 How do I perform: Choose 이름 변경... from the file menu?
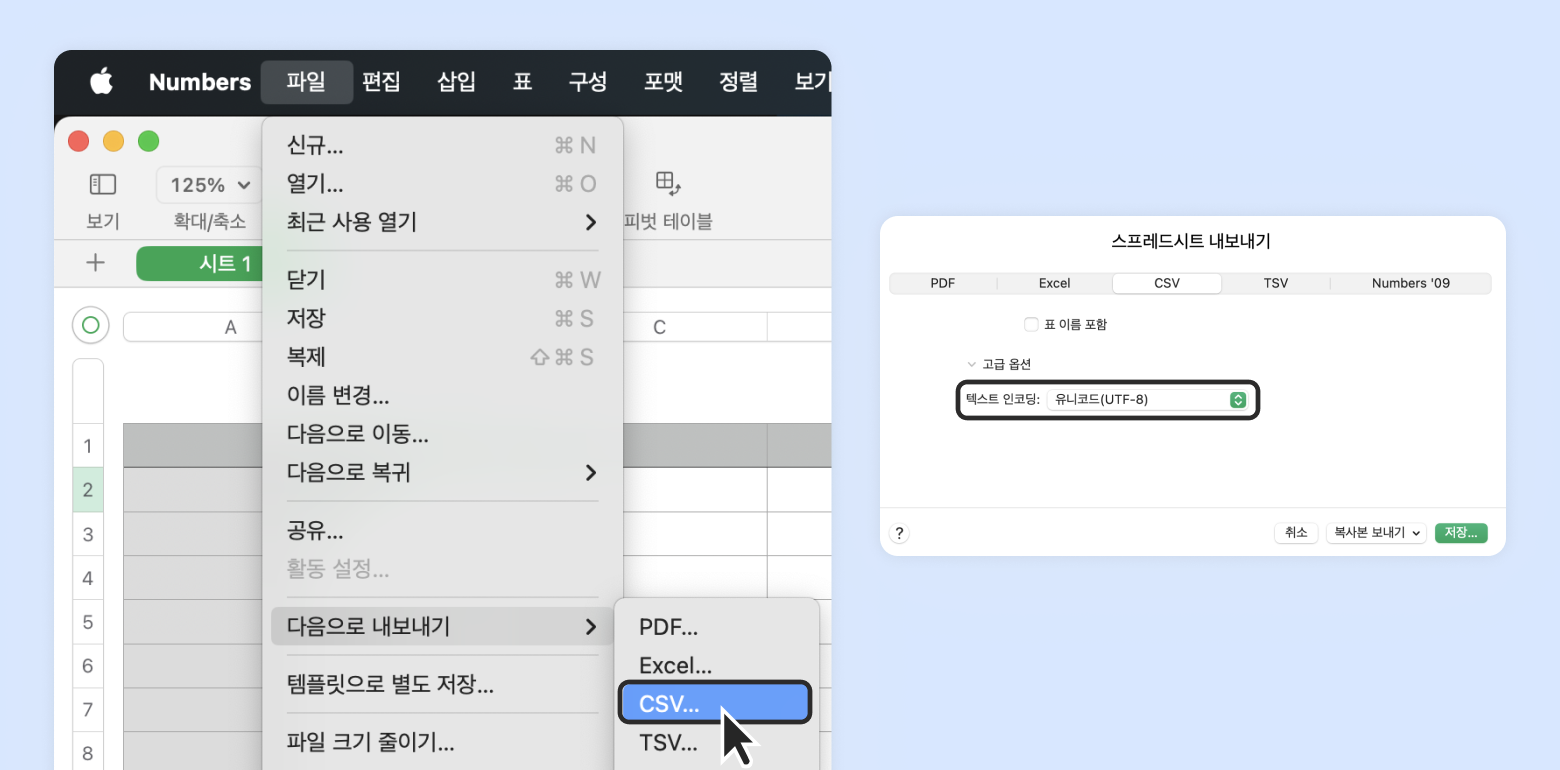click(442, 395)
